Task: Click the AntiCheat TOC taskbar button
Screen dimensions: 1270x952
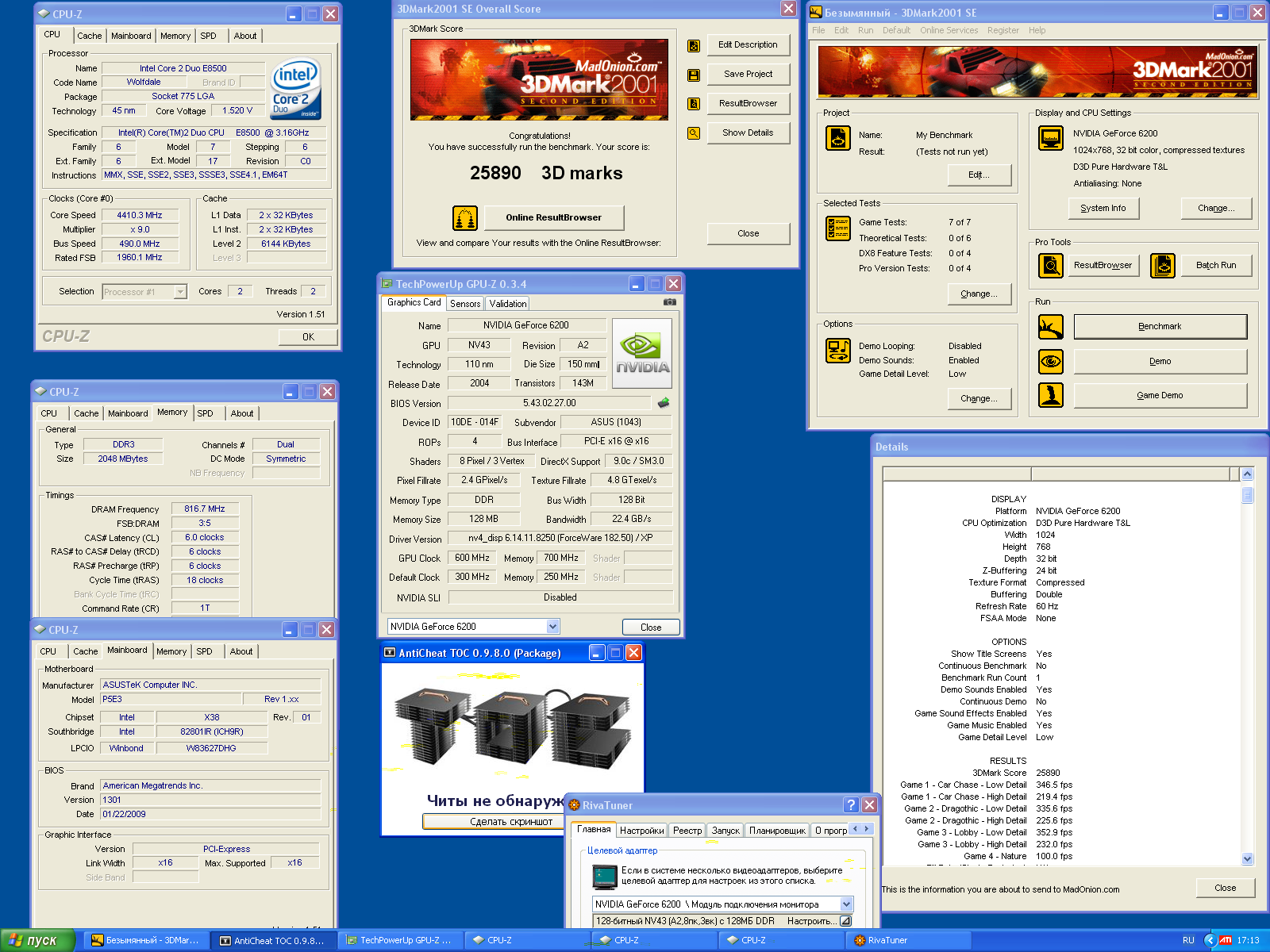Action: [274, 940]
